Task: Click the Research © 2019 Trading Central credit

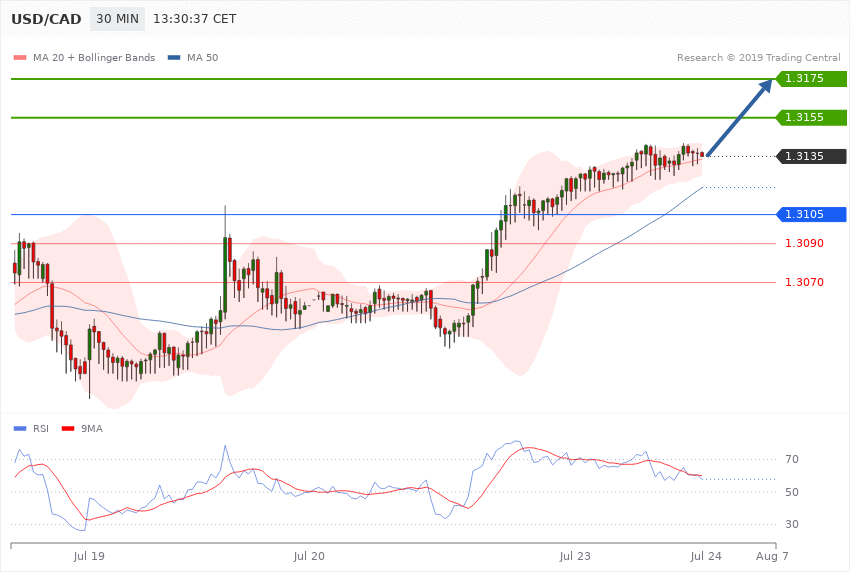Action: [758, 57]
